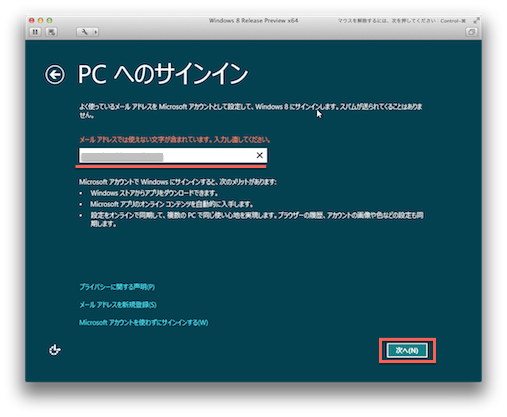Enter full screen with the diagonal arrows
Screen dimensions: 507x417
point(477,21)
